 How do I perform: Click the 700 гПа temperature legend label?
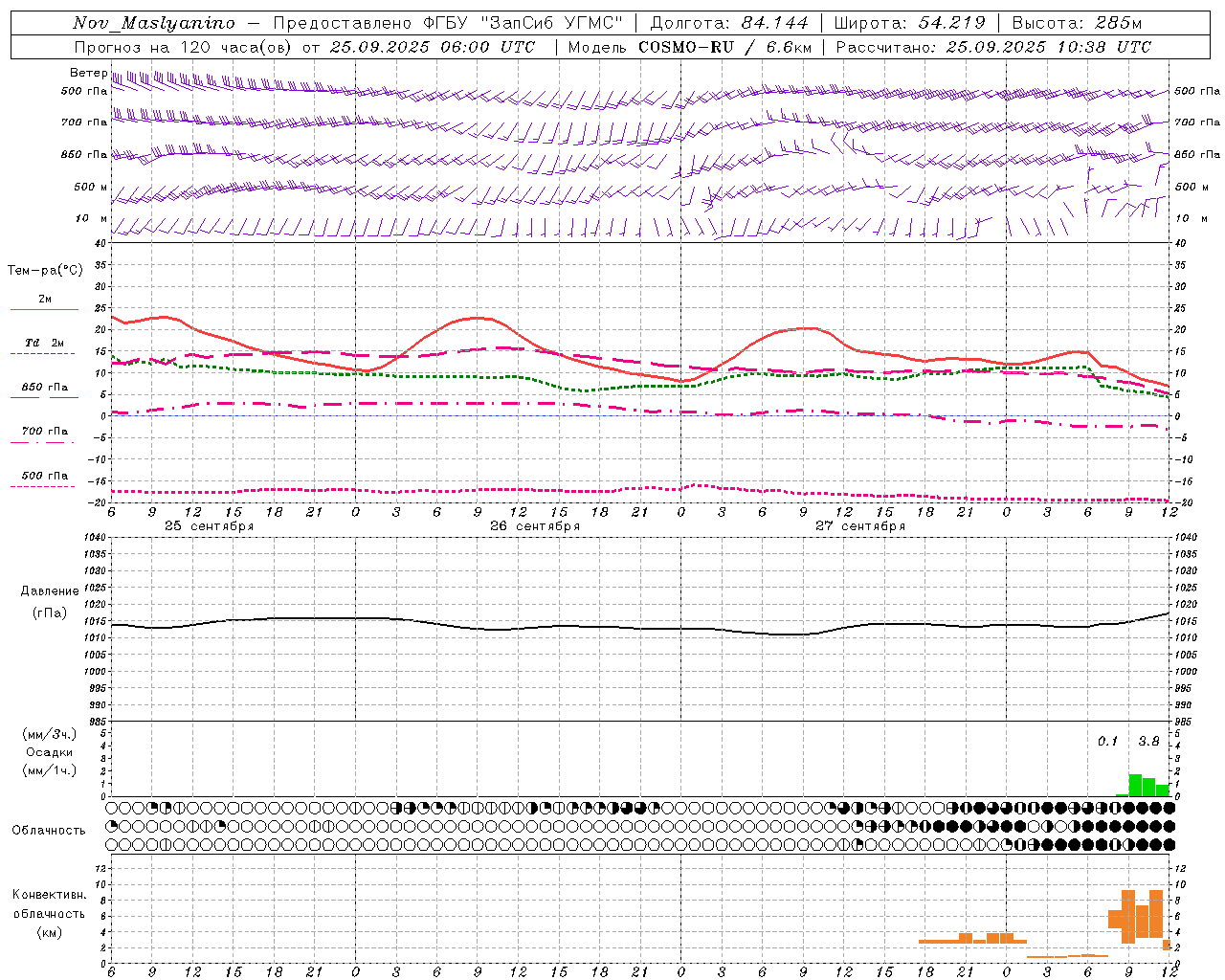click(45, 432)
